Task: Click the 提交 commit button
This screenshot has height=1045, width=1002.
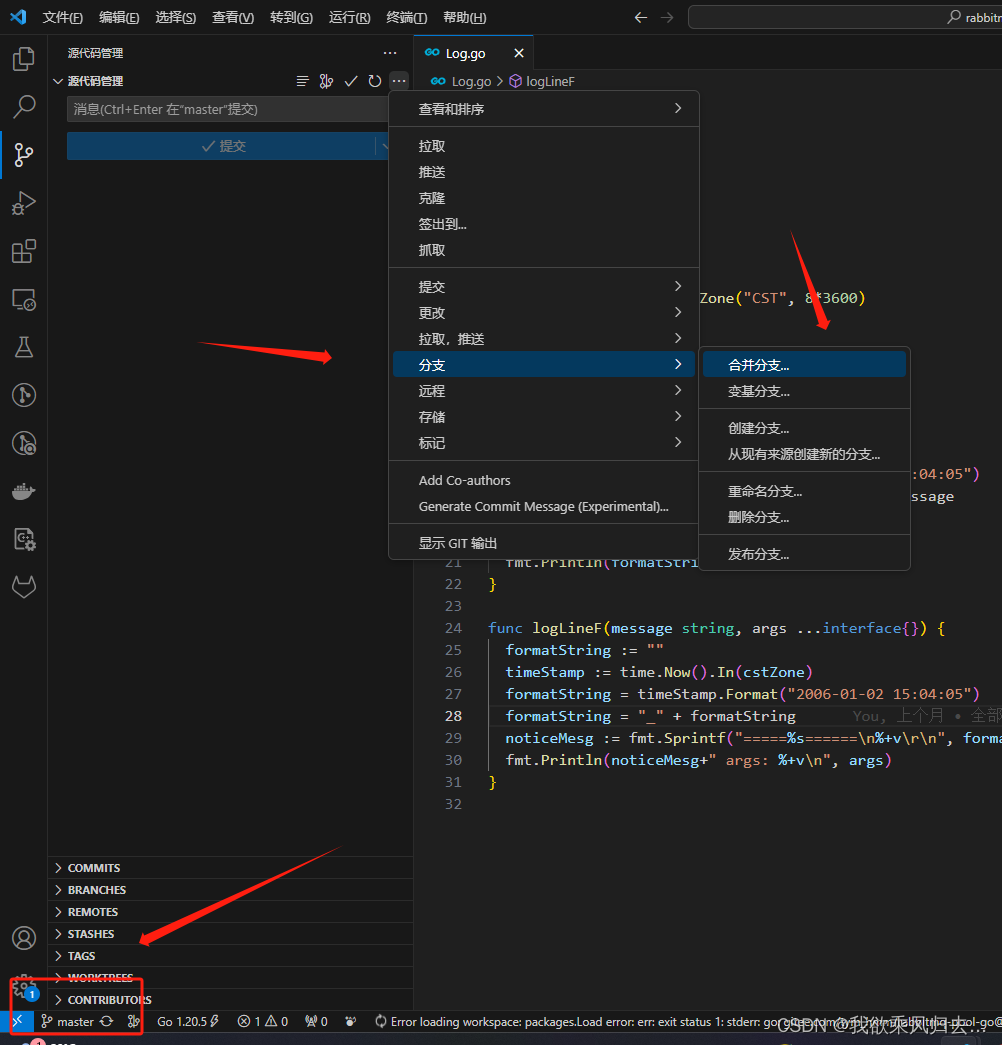Action: (x=226, y=145)
